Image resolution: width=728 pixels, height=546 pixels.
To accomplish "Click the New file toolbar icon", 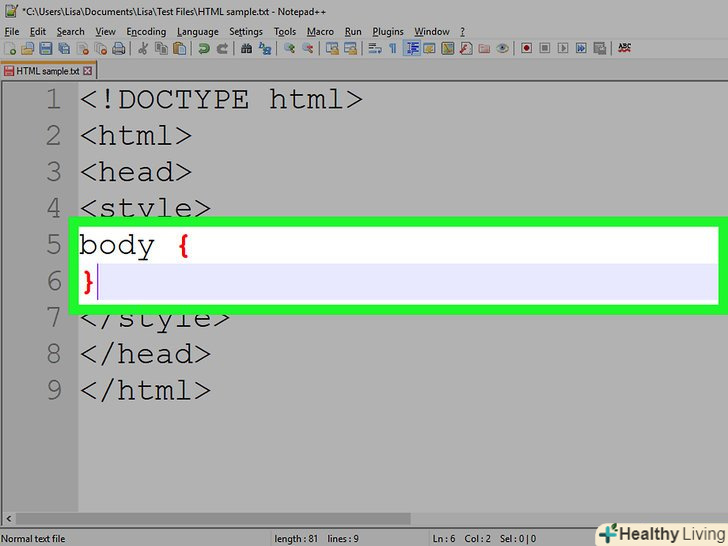I will pyautogui.click(x=10, y=48).
